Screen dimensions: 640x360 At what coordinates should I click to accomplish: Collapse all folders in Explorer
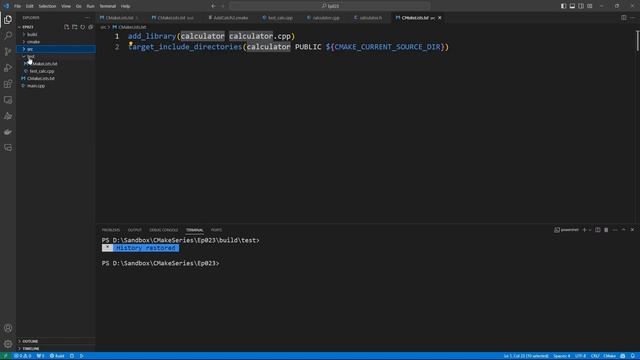pos(91,27)
